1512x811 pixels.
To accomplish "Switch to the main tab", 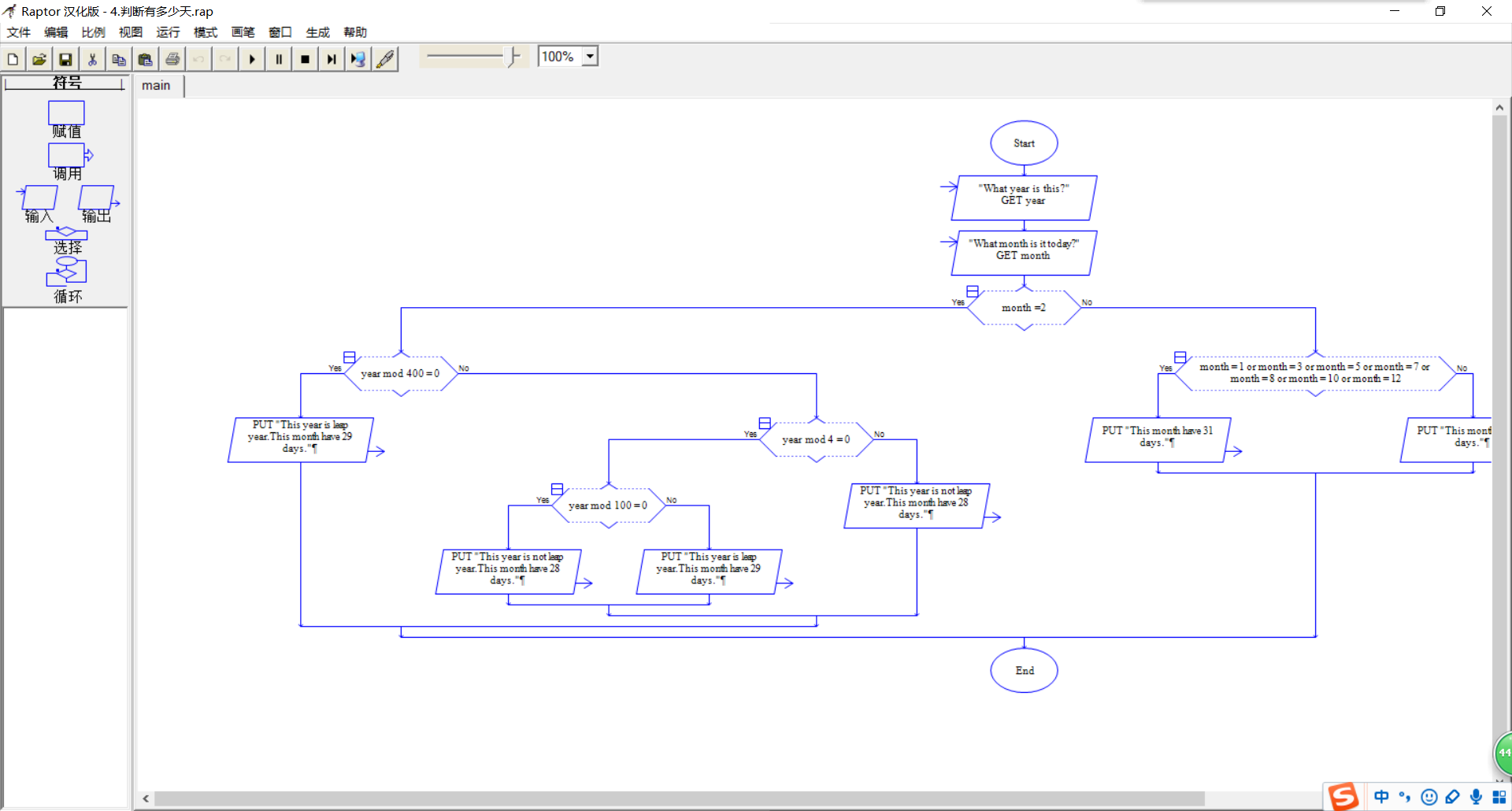I will (156, 86).
